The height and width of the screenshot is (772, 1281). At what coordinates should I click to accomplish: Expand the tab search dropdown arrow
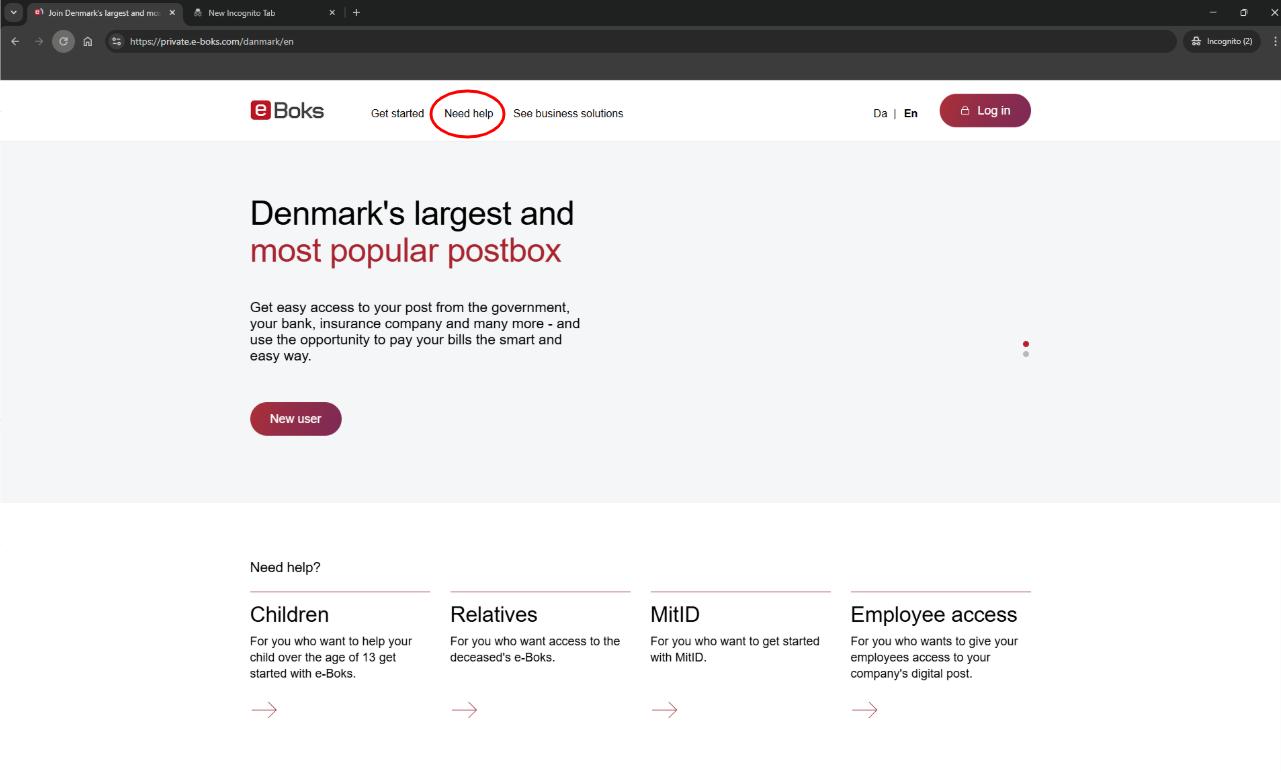click(13, 12)
